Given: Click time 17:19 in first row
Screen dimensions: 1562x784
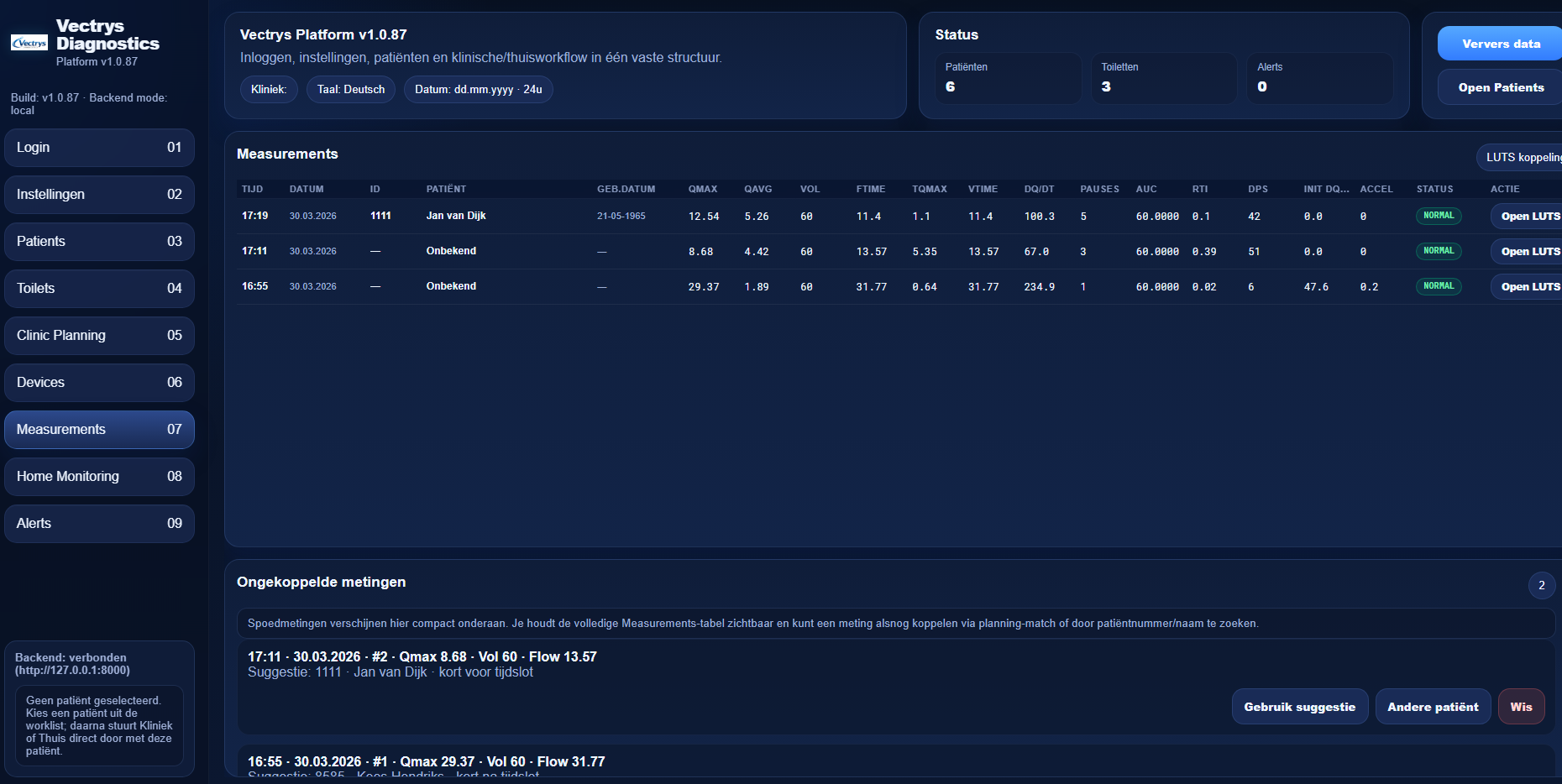Looking at the screenshot, I should click(254, 216).
